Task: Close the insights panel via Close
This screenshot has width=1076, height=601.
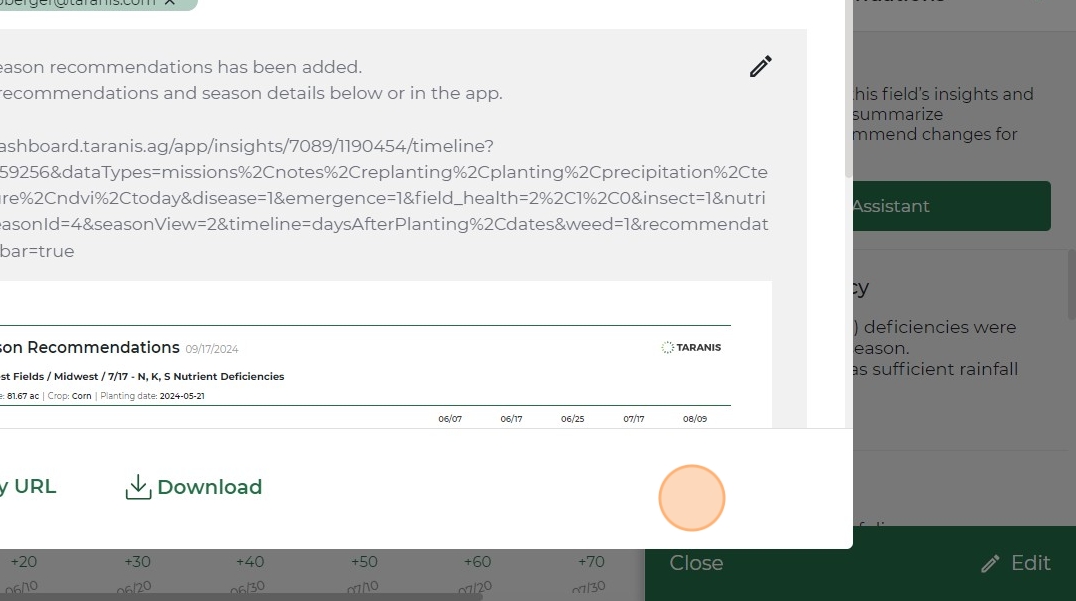Action: [696, 563]
